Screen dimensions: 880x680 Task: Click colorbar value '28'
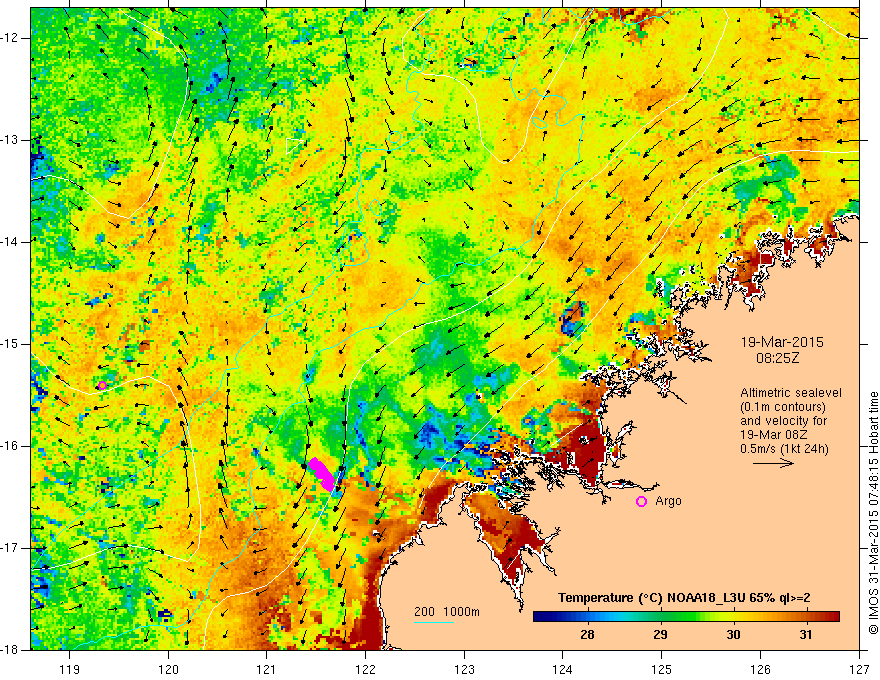[x=587, y=635]
